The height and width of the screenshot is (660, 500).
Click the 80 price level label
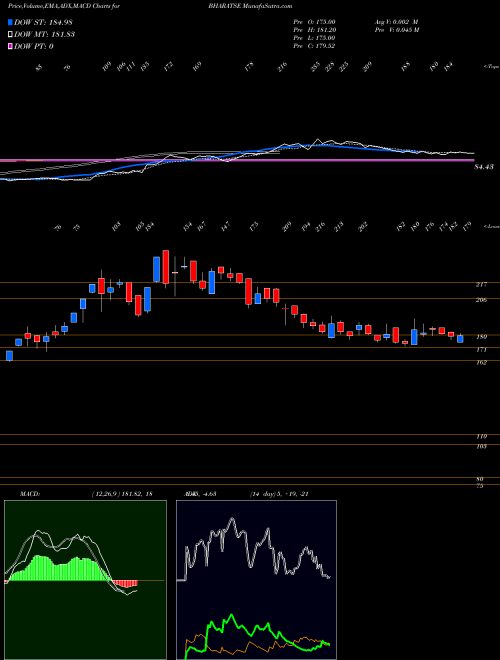[480, 479]
